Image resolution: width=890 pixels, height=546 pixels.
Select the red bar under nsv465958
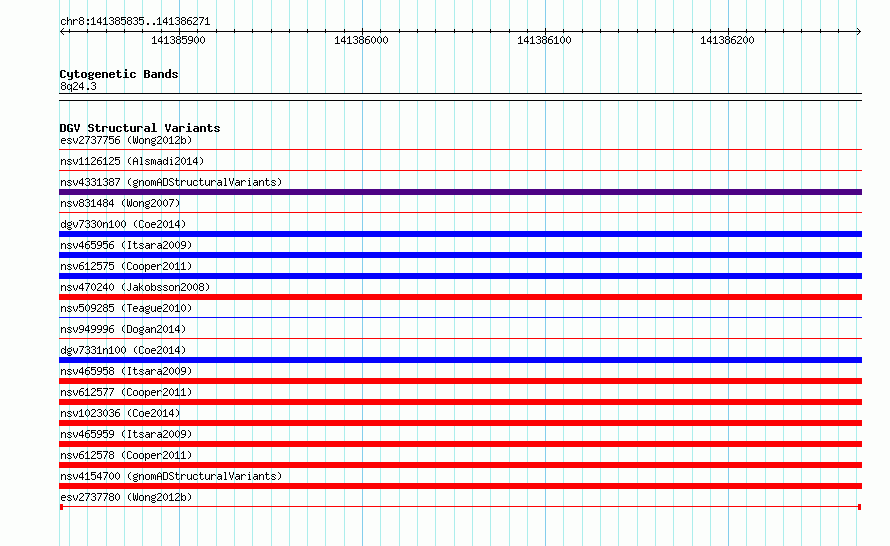click(460, 381)
